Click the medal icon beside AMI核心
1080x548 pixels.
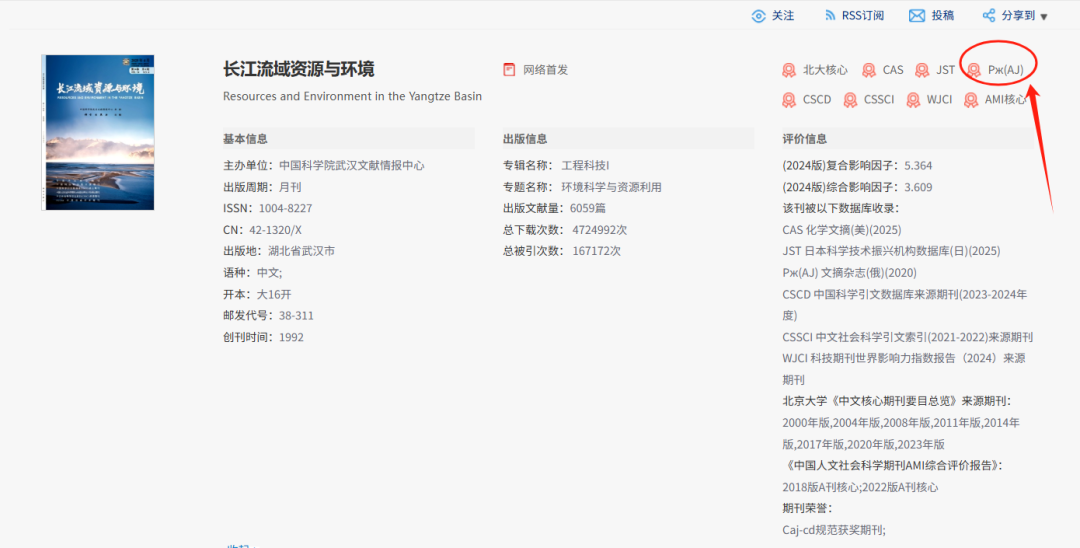pos(971,100)
